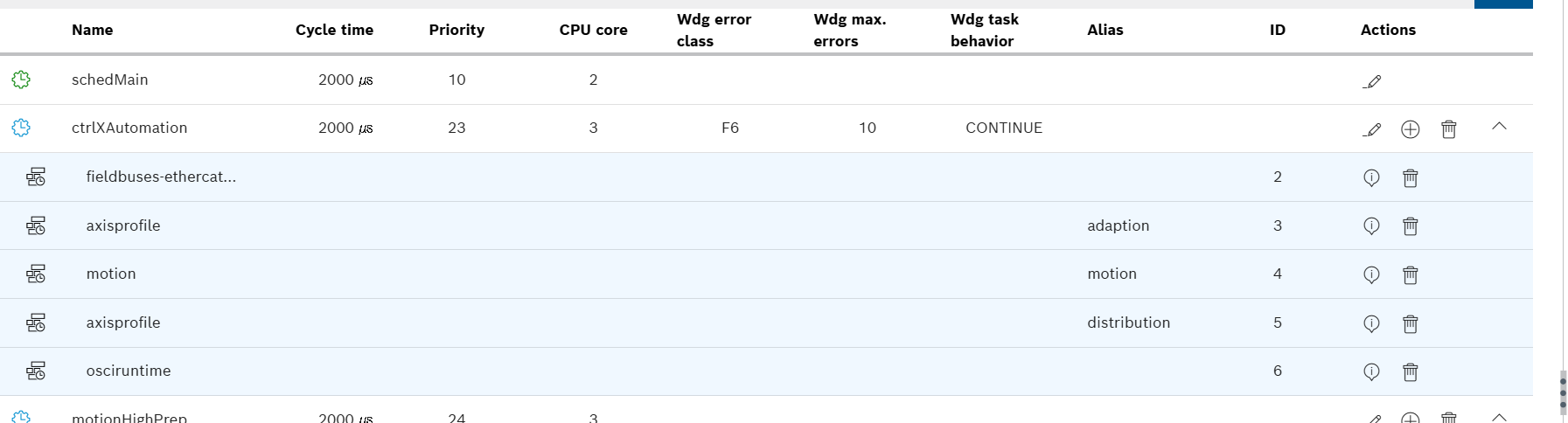Collapse the ctrlXAutomation task row
The image size is (1568, 423).
tap(1499, 127)
